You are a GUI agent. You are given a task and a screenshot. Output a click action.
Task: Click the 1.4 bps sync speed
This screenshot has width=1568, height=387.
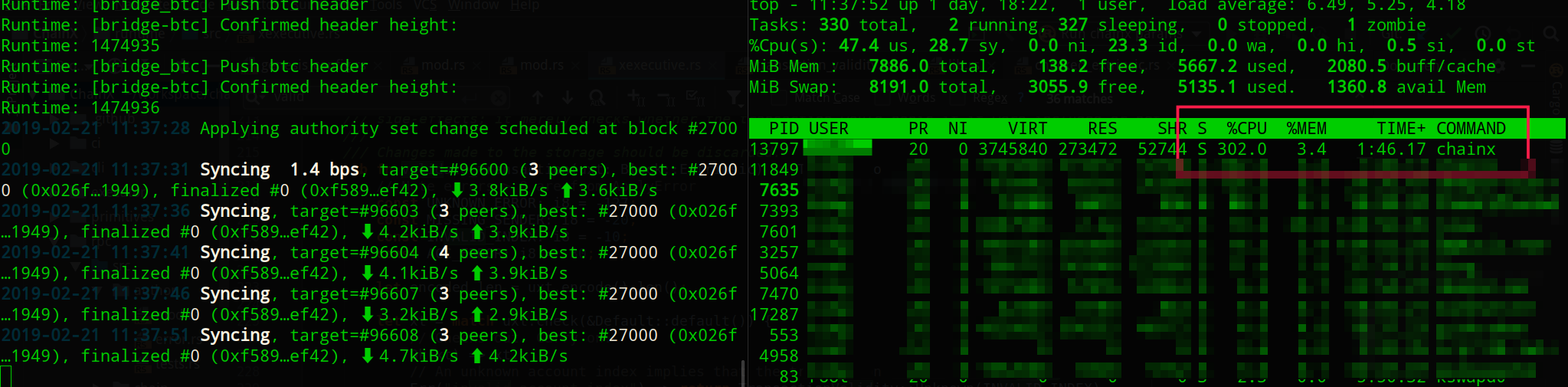click(325, 170)
